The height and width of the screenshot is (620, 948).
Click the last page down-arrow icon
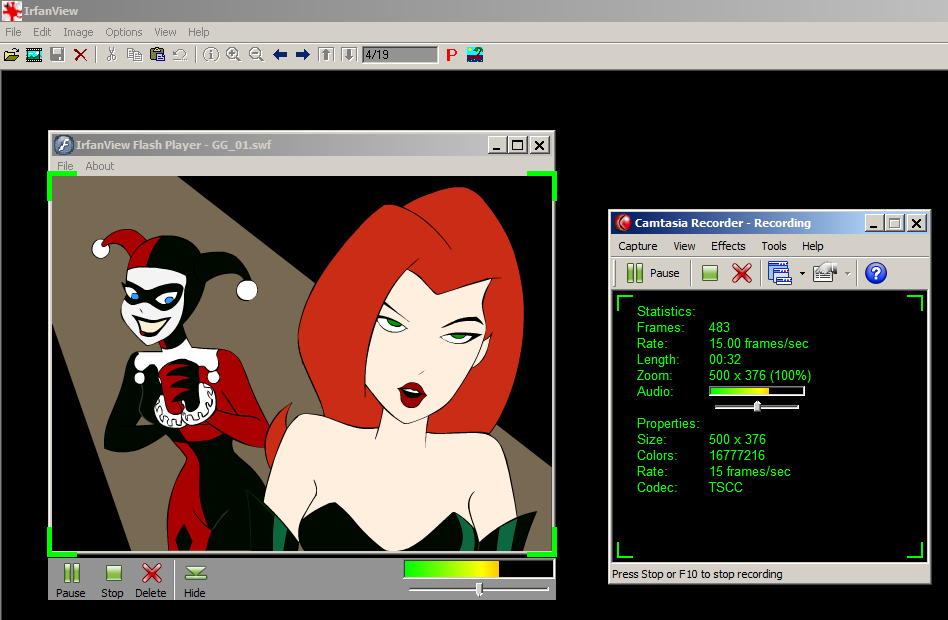pos(349,55)
